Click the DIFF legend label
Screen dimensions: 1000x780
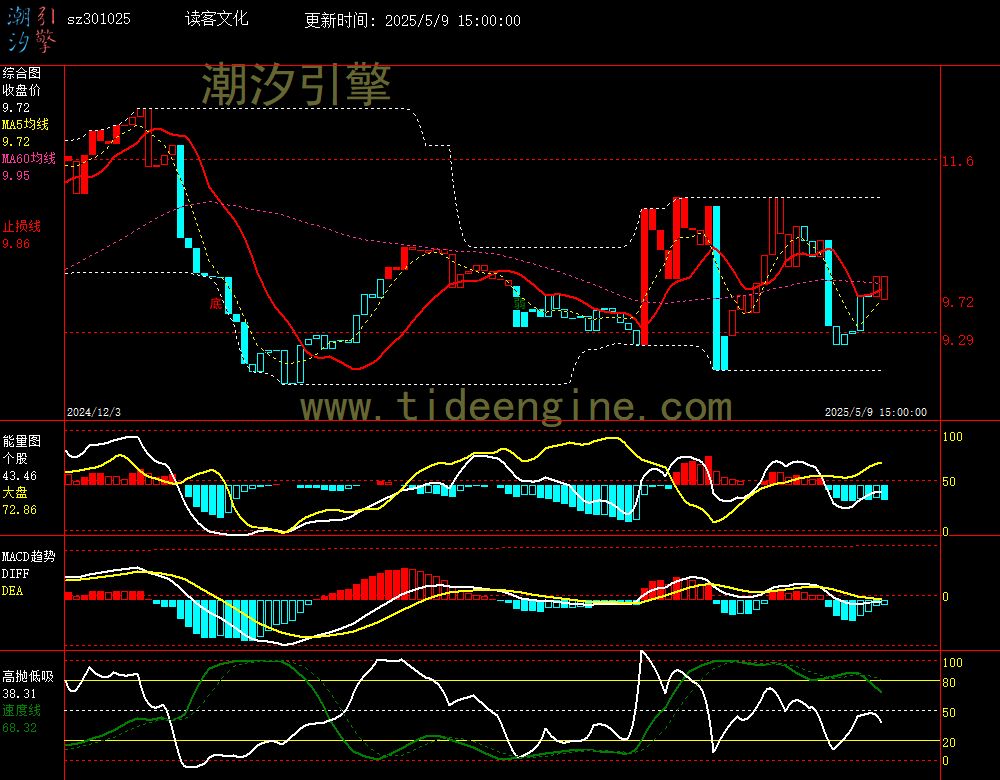point(15,573)
